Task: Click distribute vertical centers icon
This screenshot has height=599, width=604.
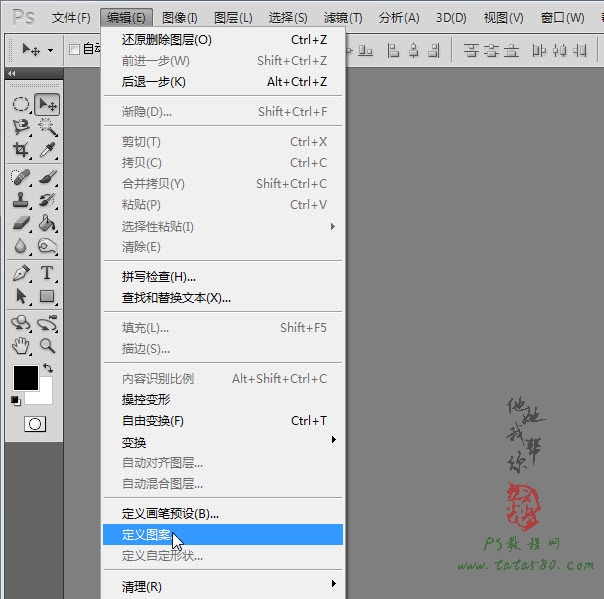Action: pos(492,50)
